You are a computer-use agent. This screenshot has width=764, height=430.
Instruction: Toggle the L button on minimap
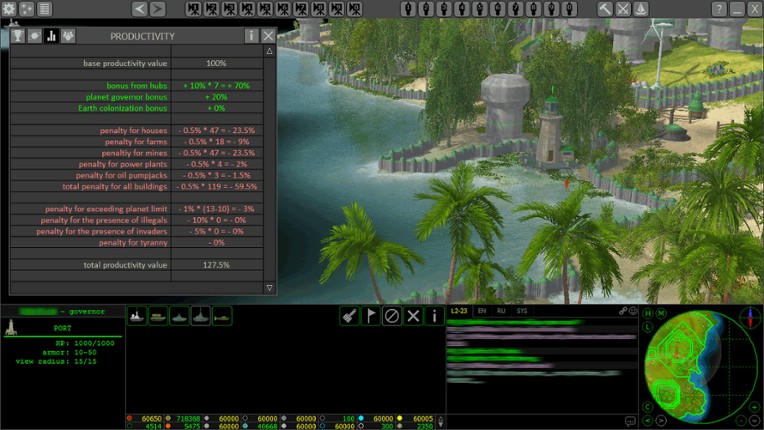coord(648,326)
